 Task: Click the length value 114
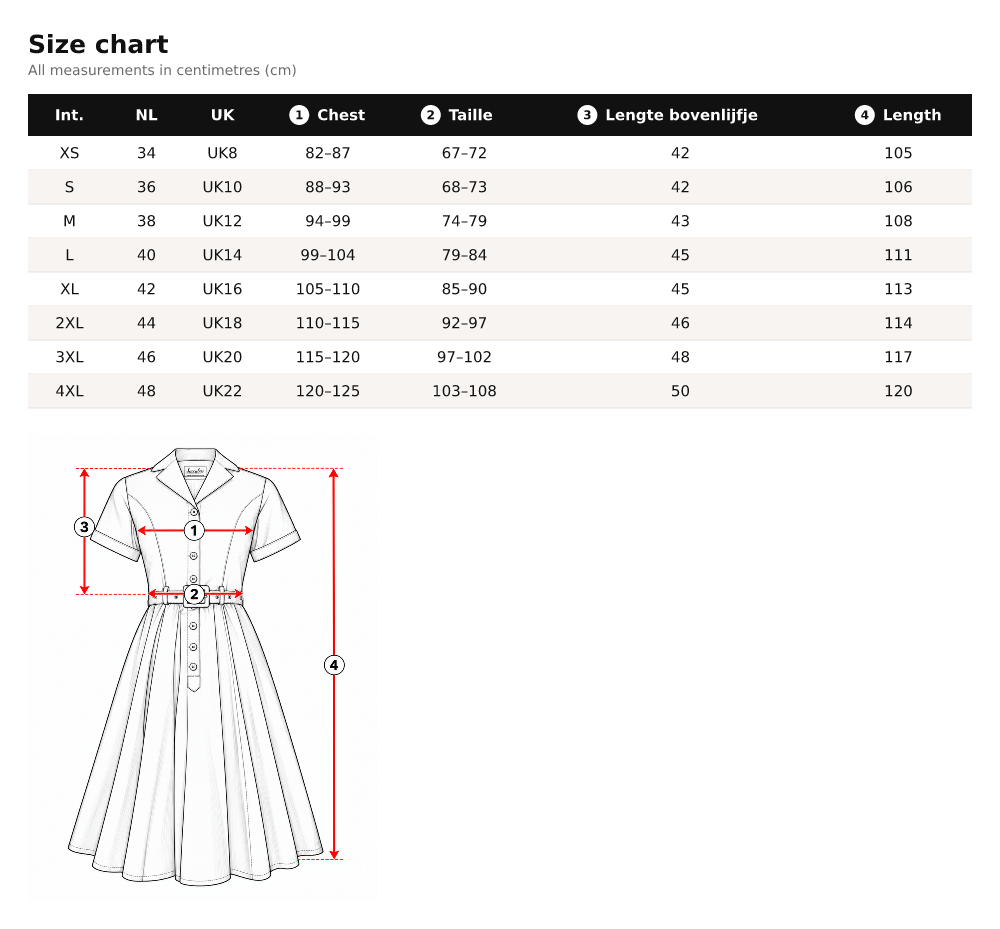(898, 323)
